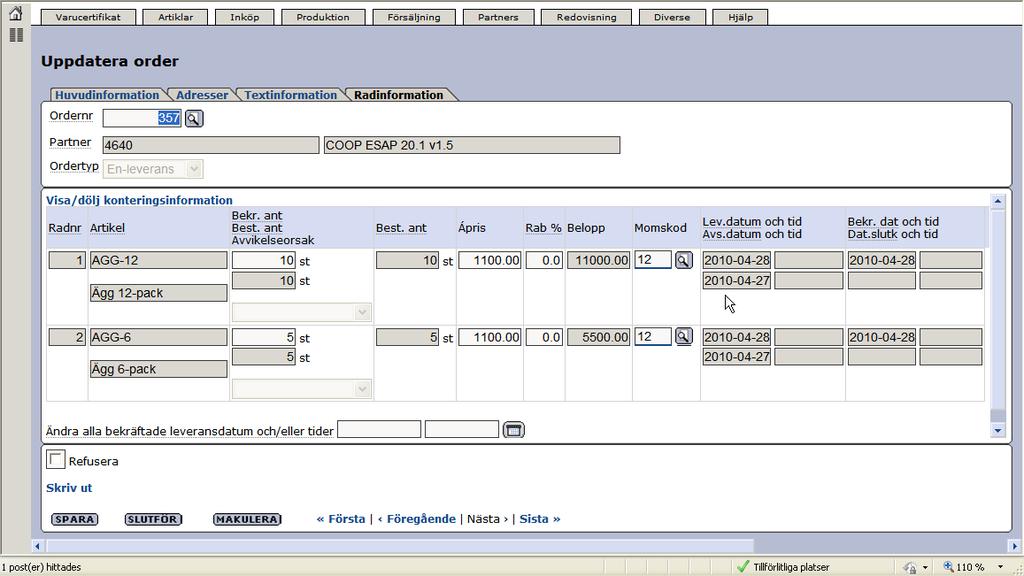
Task: Click the Artikel column header
Action: point(107,228)
